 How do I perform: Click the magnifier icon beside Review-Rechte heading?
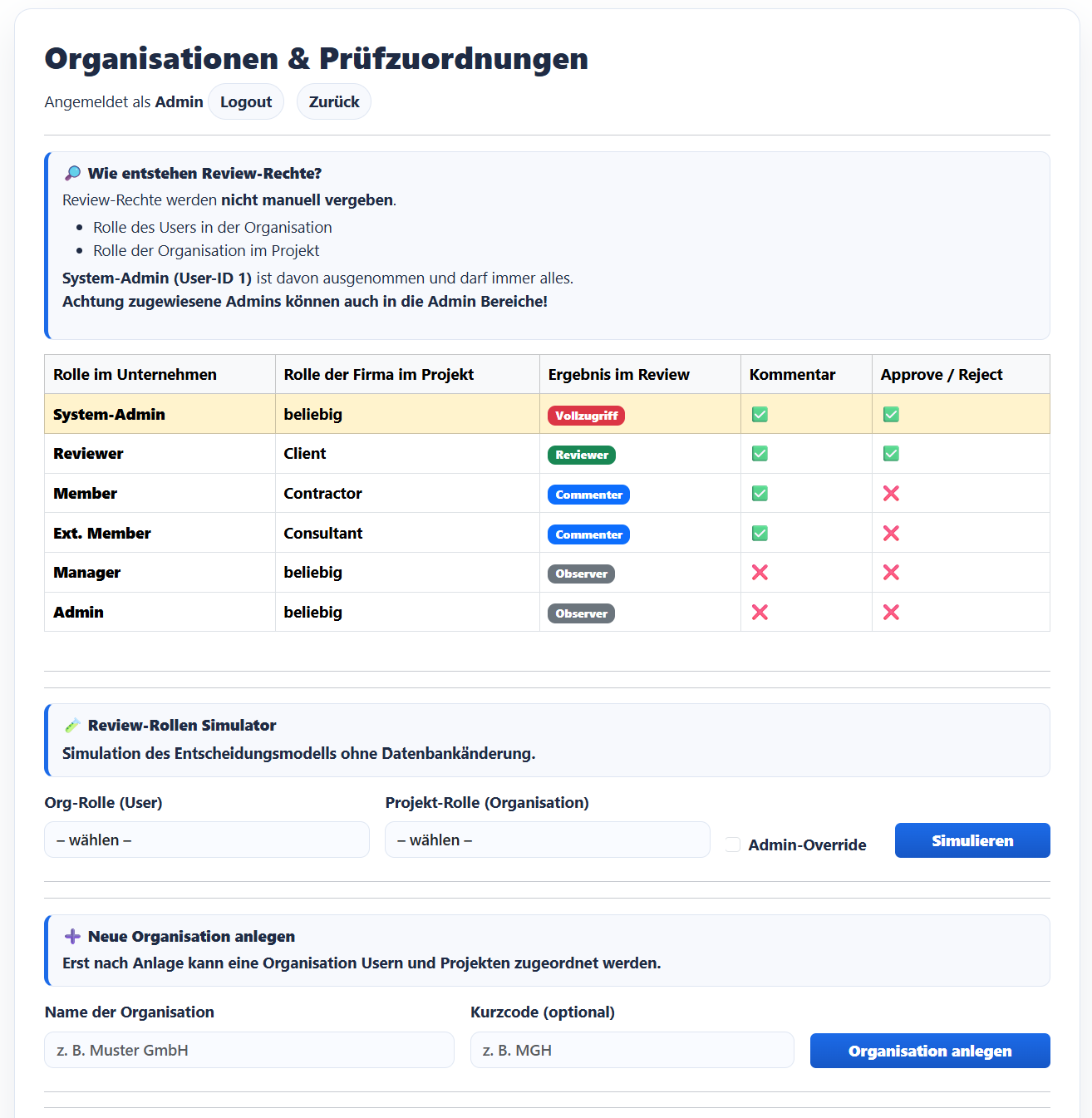72,173
